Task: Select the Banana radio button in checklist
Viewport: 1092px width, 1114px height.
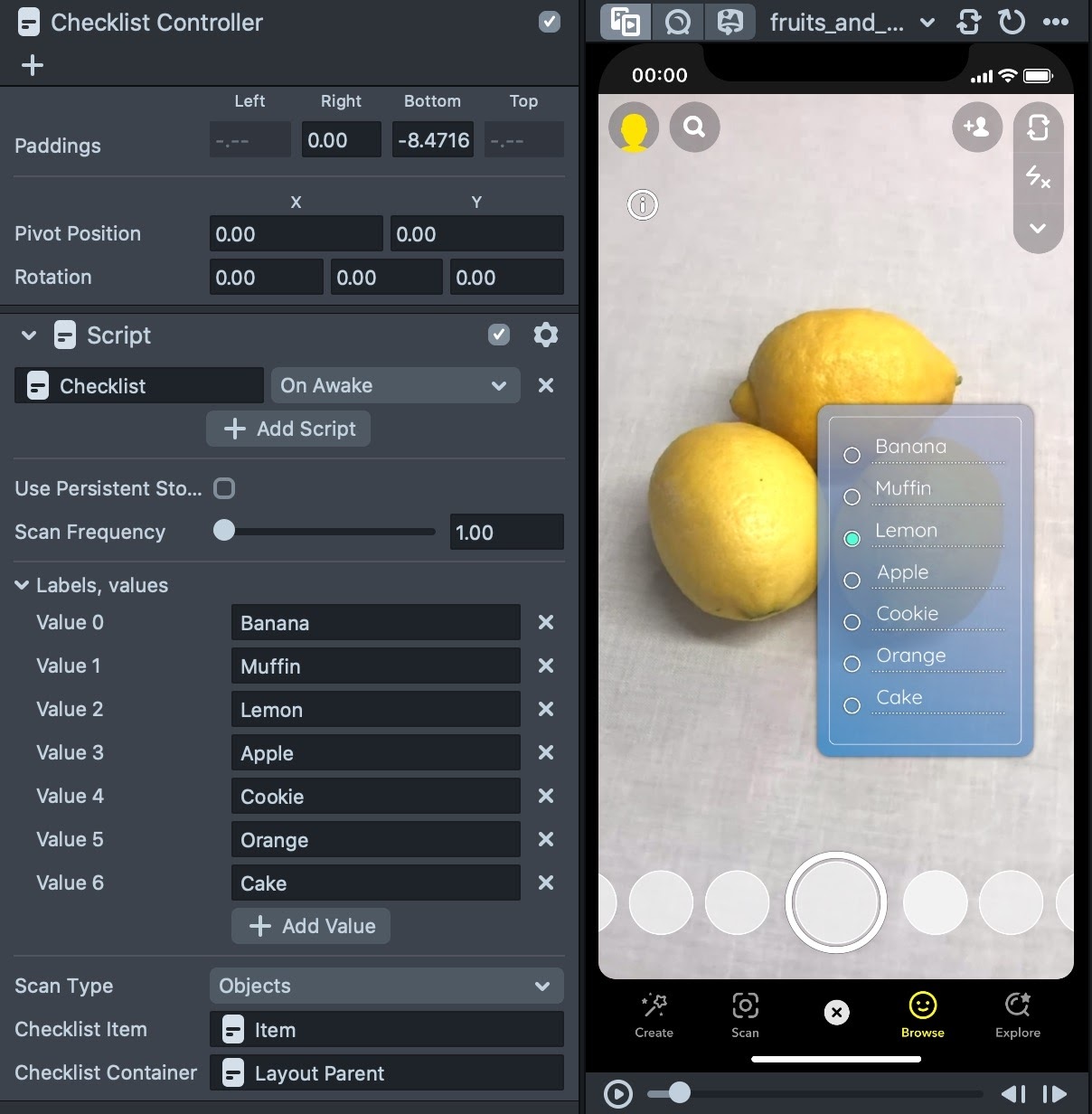Action: (x=852, y=455)
